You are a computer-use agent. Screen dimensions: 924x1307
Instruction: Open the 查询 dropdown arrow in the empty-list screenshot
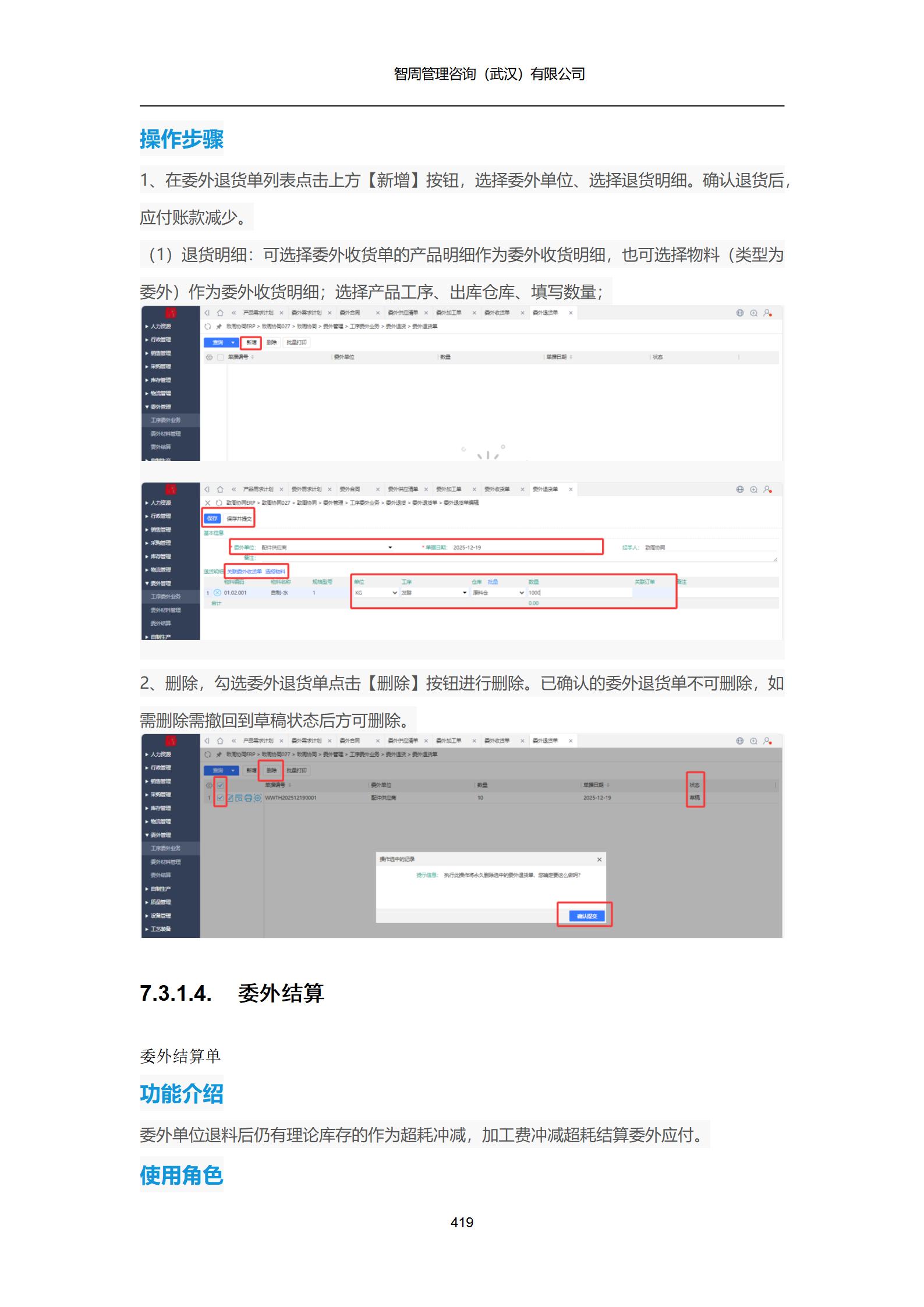[x=233, y=343]
